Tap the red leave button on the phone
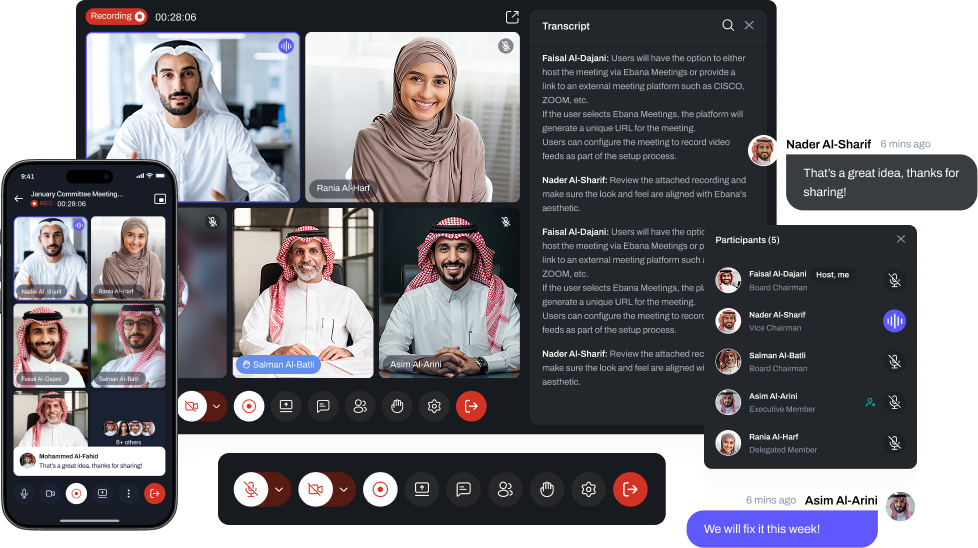Image resolution: width=978 pixels, height=548 pixels. (x=155, y=494)
